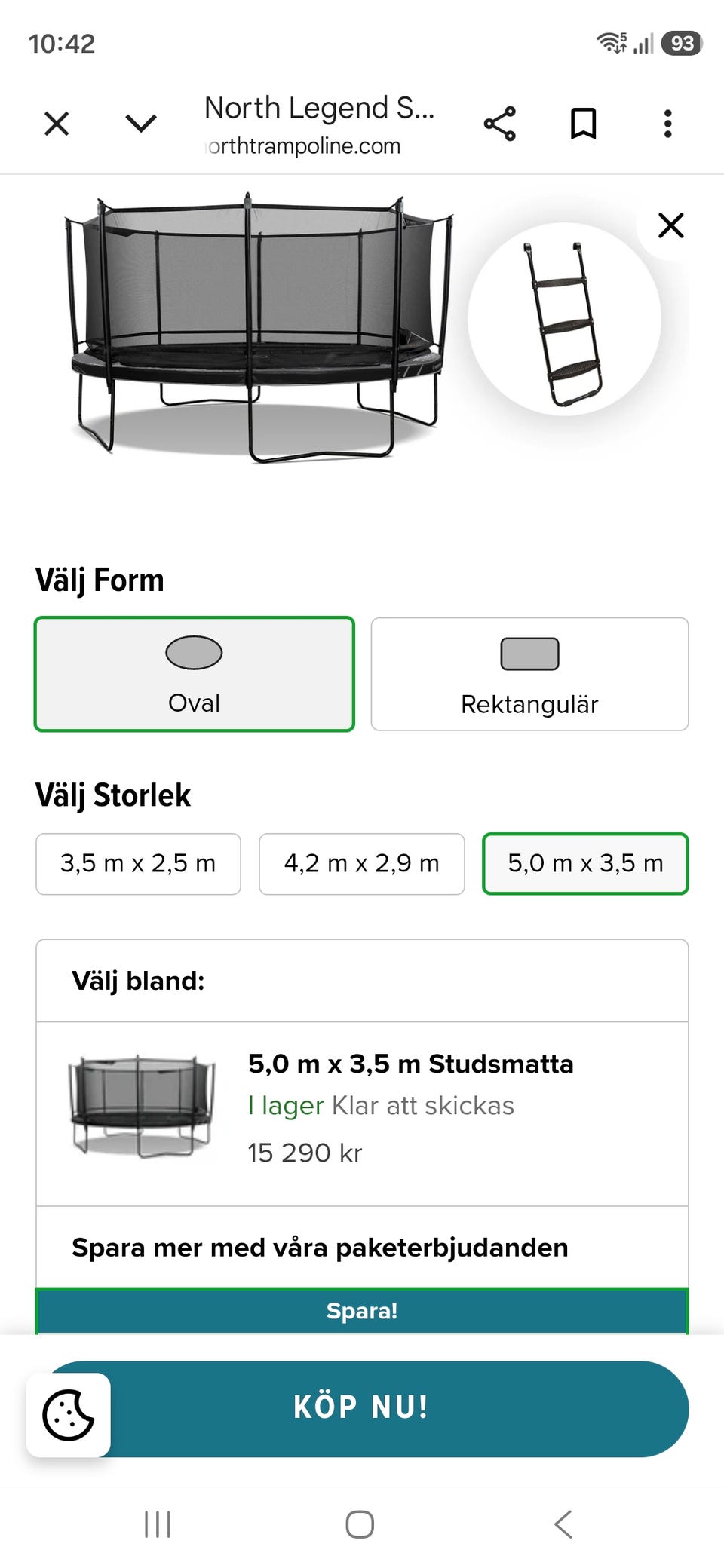Screen dimensions: 724x1568
Task: Open the three-dot browser menu
Action: click(x=667, y=124)
